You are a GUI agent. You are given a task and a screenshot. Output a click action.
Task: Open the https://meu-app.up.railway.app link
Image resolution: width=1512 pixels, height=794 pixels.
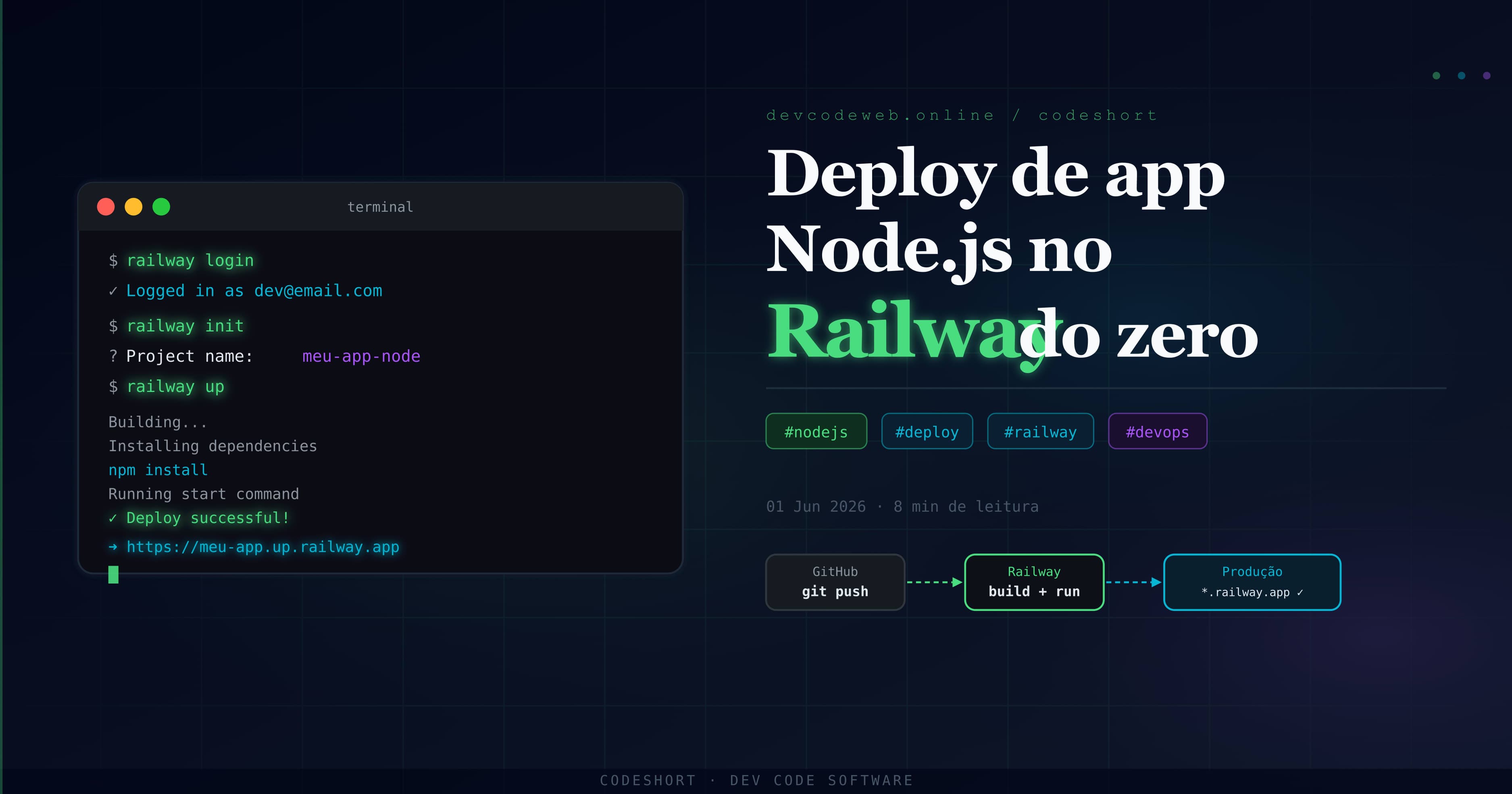263,547
